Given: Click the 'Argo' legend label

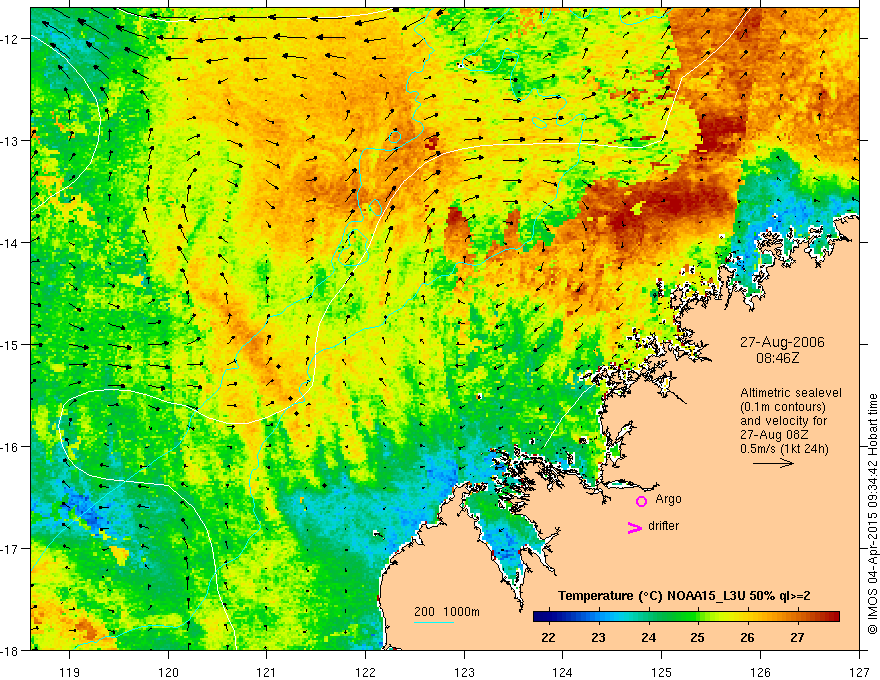Looking at the screenshot, I should (x=668, y=499).
